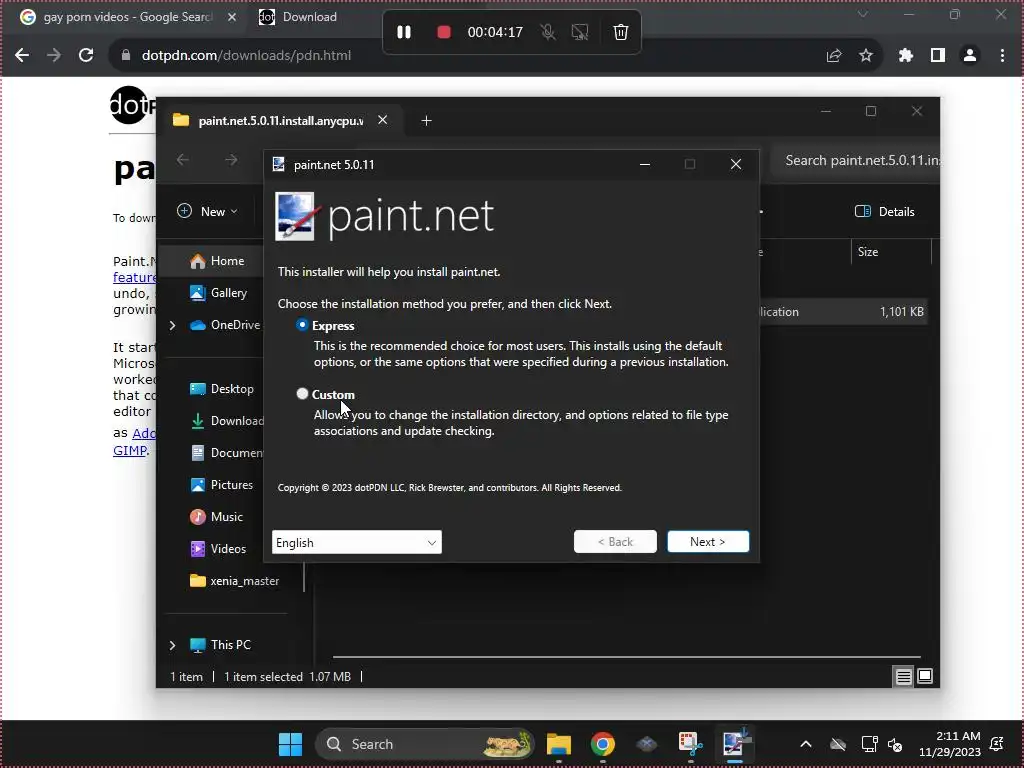Select the Custom installation option

point(302,394)
